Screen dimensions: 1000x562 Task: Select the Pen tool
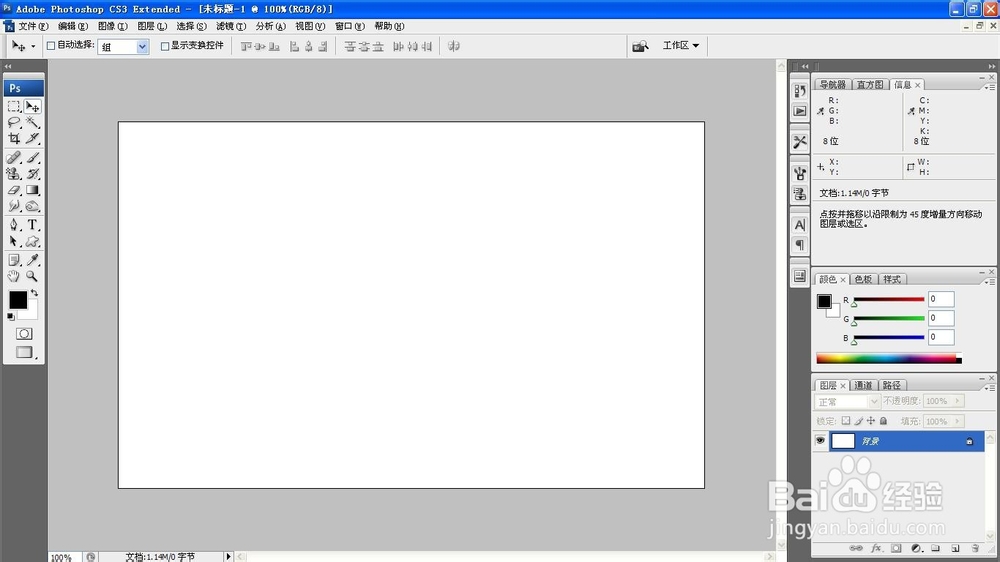(14, 225)
